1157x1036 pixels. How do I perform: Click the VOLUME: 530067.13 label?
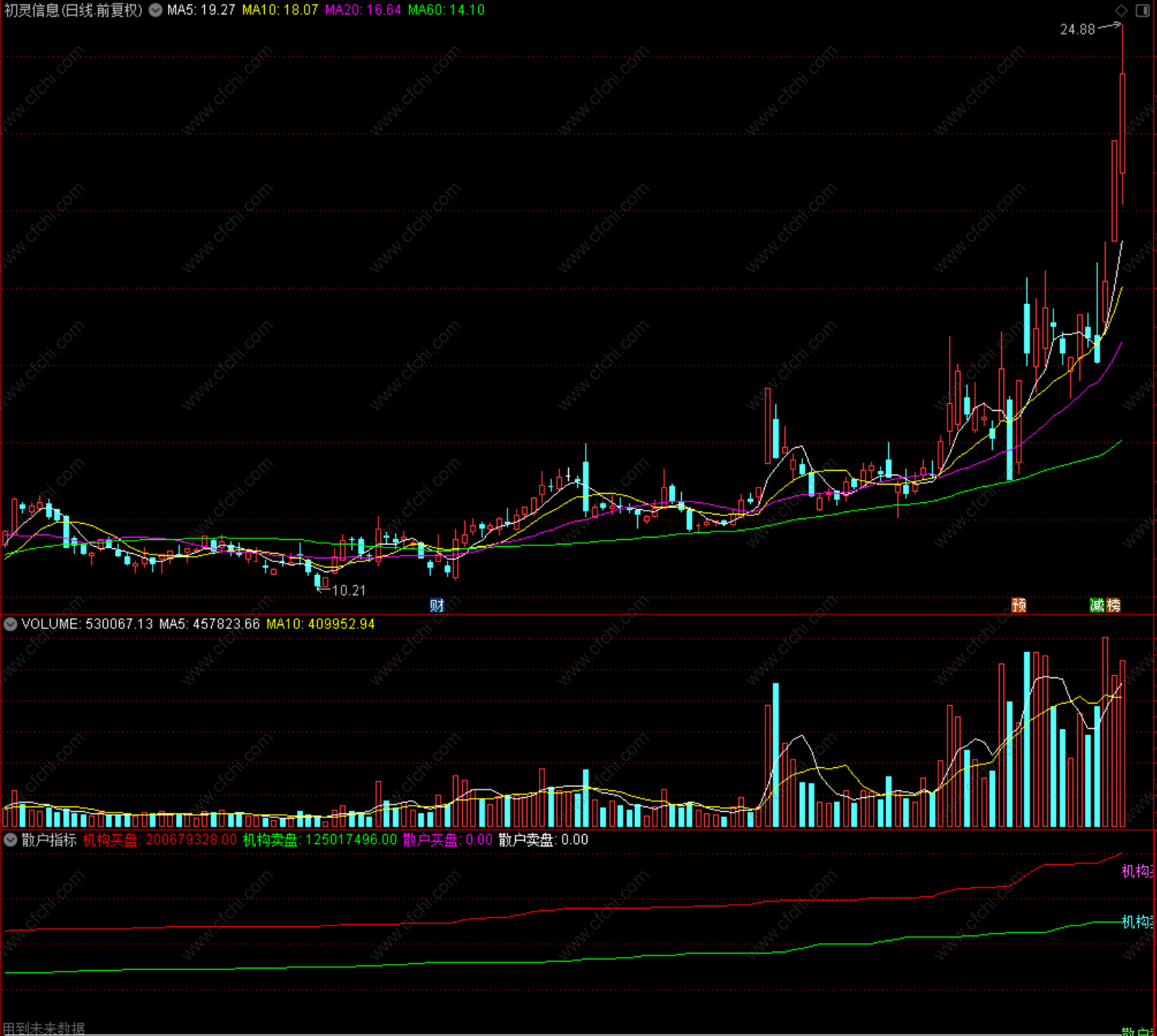point(88,624)
